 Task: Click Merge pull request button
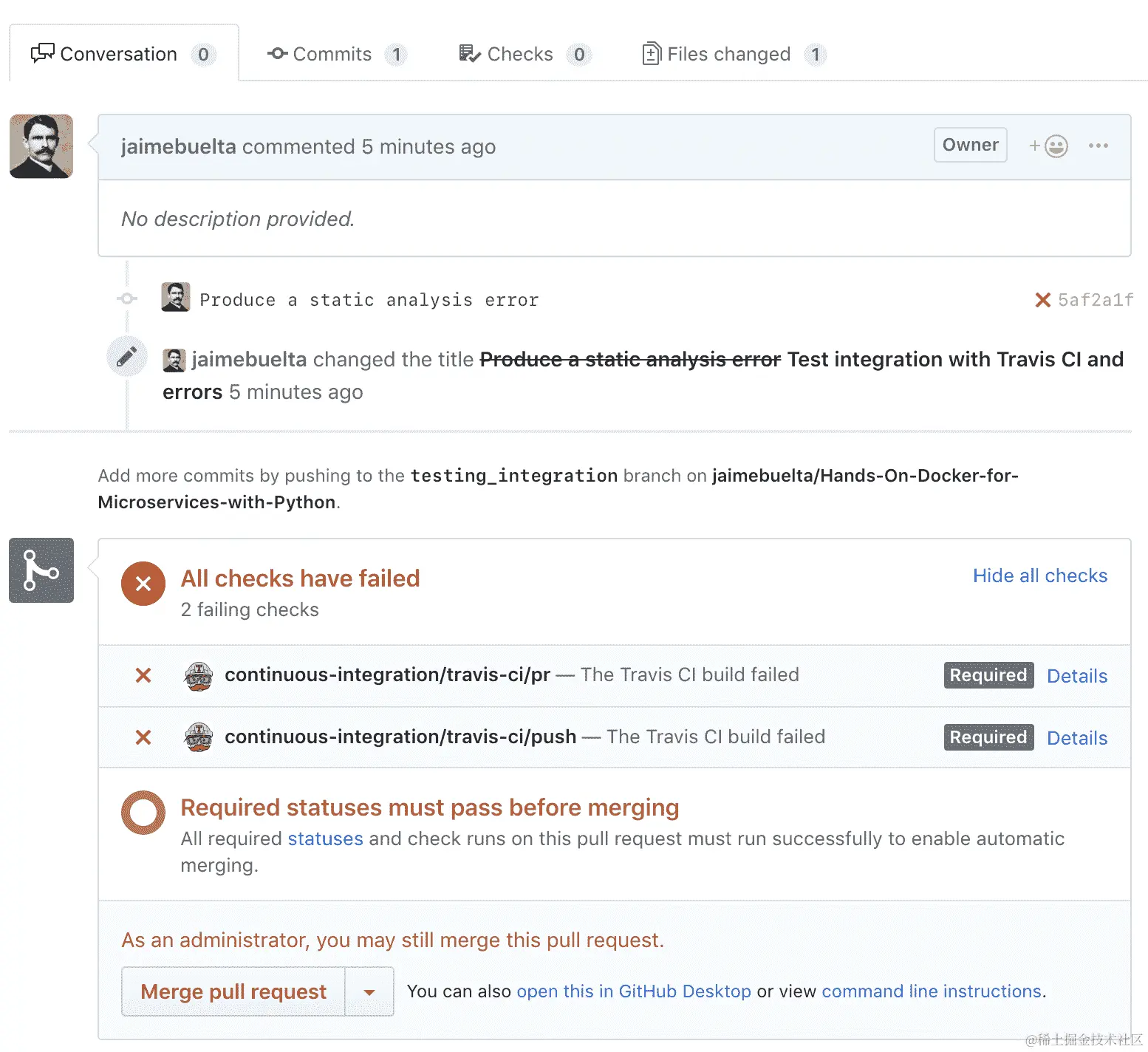click(x=233, y=991)
